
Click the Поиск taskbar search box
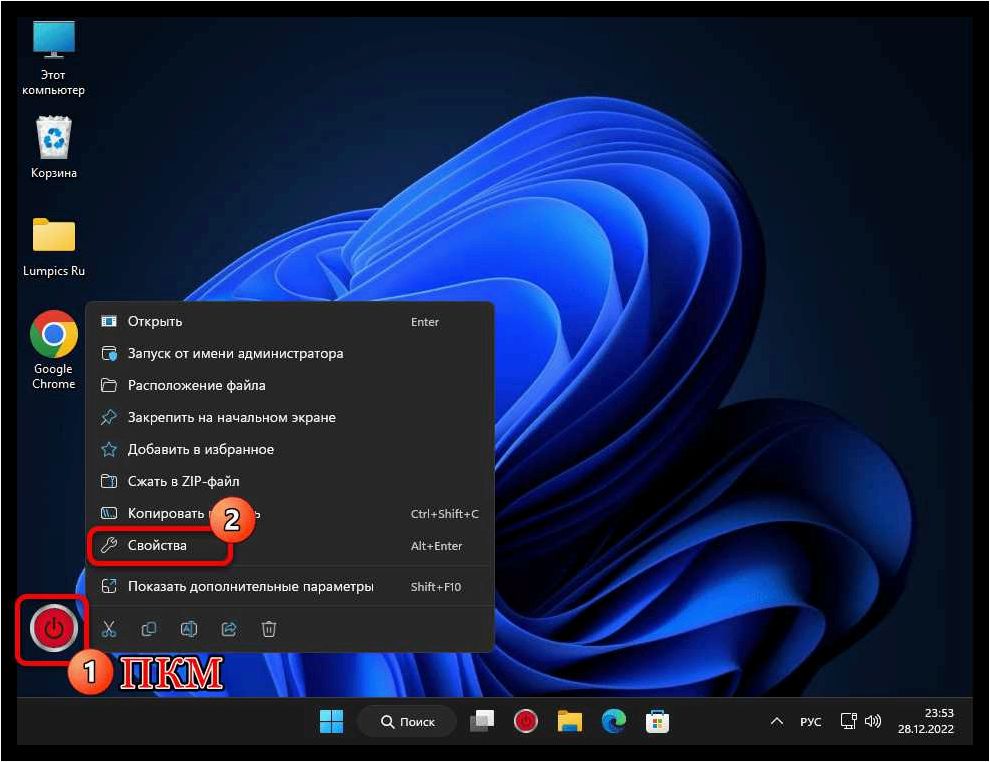(407, 721)
